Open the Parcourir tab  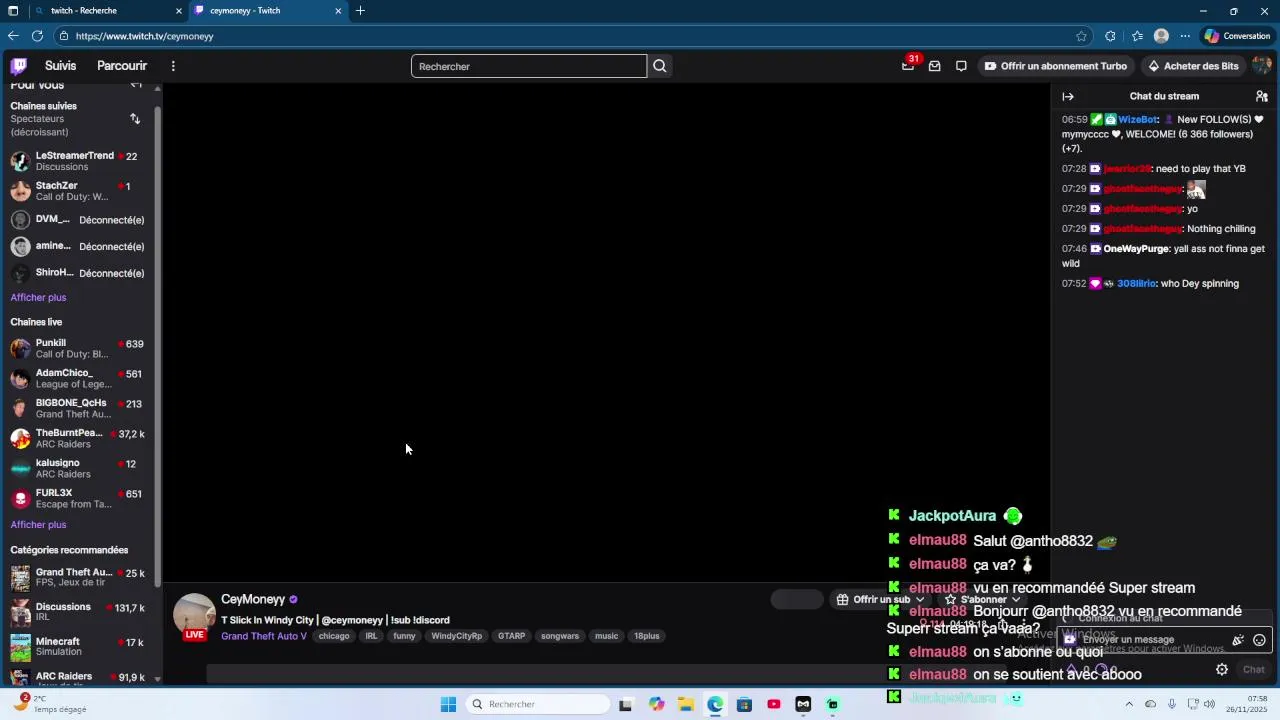point(122,66)
